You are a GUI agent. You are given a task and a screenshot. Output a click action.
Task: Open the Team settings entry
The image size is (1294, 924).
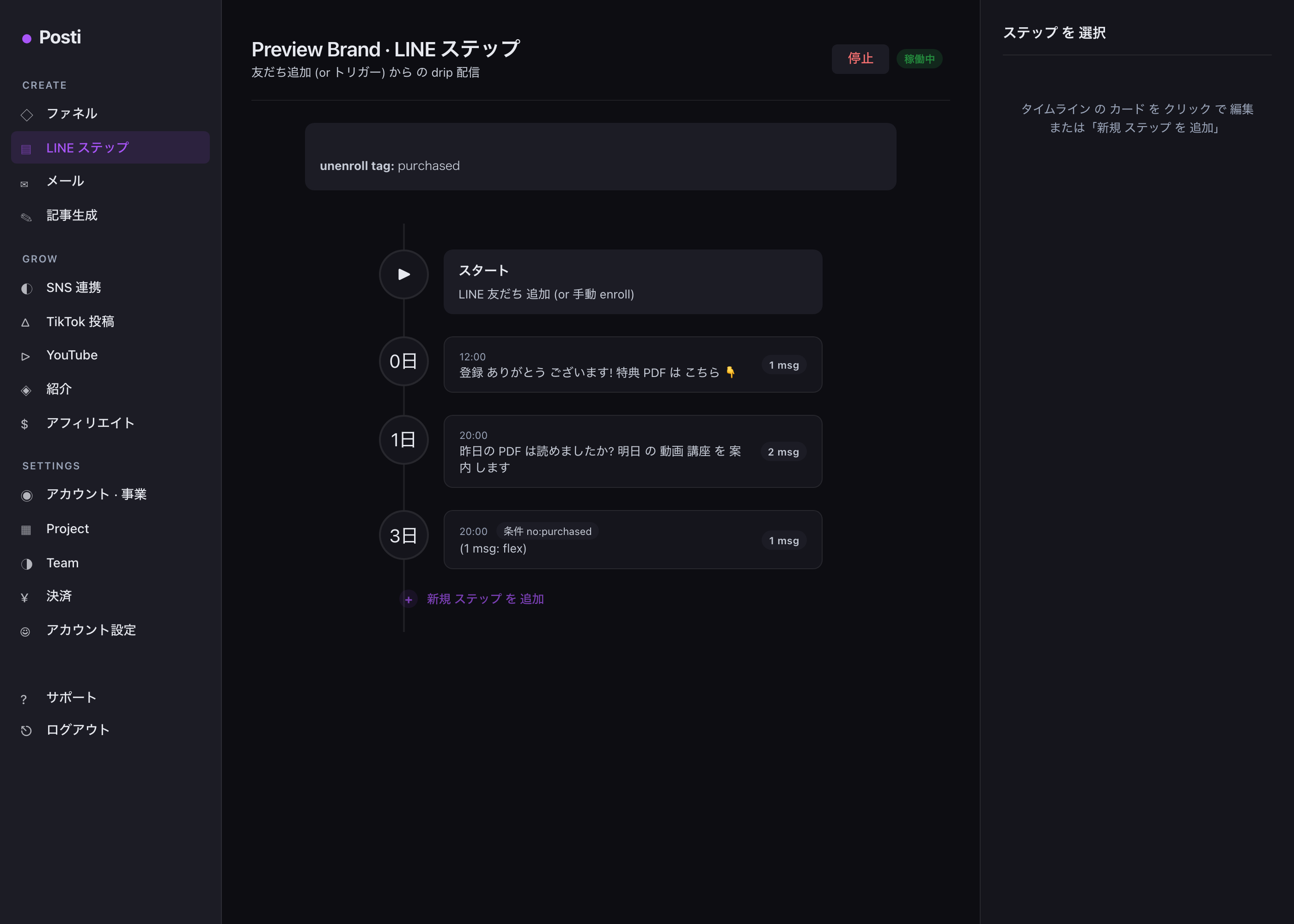110,563
